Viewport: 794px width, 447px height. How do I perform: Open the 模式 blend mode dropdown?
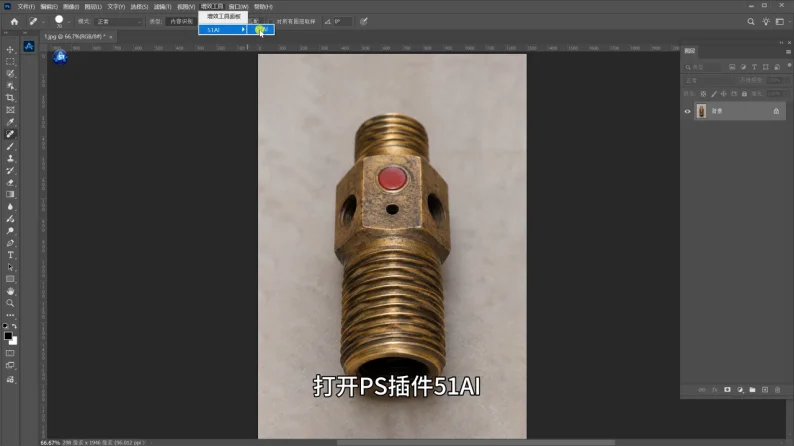click(x=119, y=22)
